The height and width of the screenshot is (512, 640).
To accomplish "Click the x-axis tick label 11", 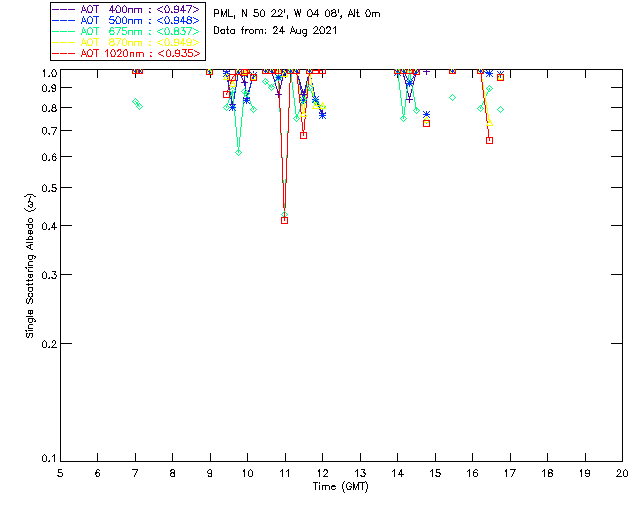I will [285, 473].
